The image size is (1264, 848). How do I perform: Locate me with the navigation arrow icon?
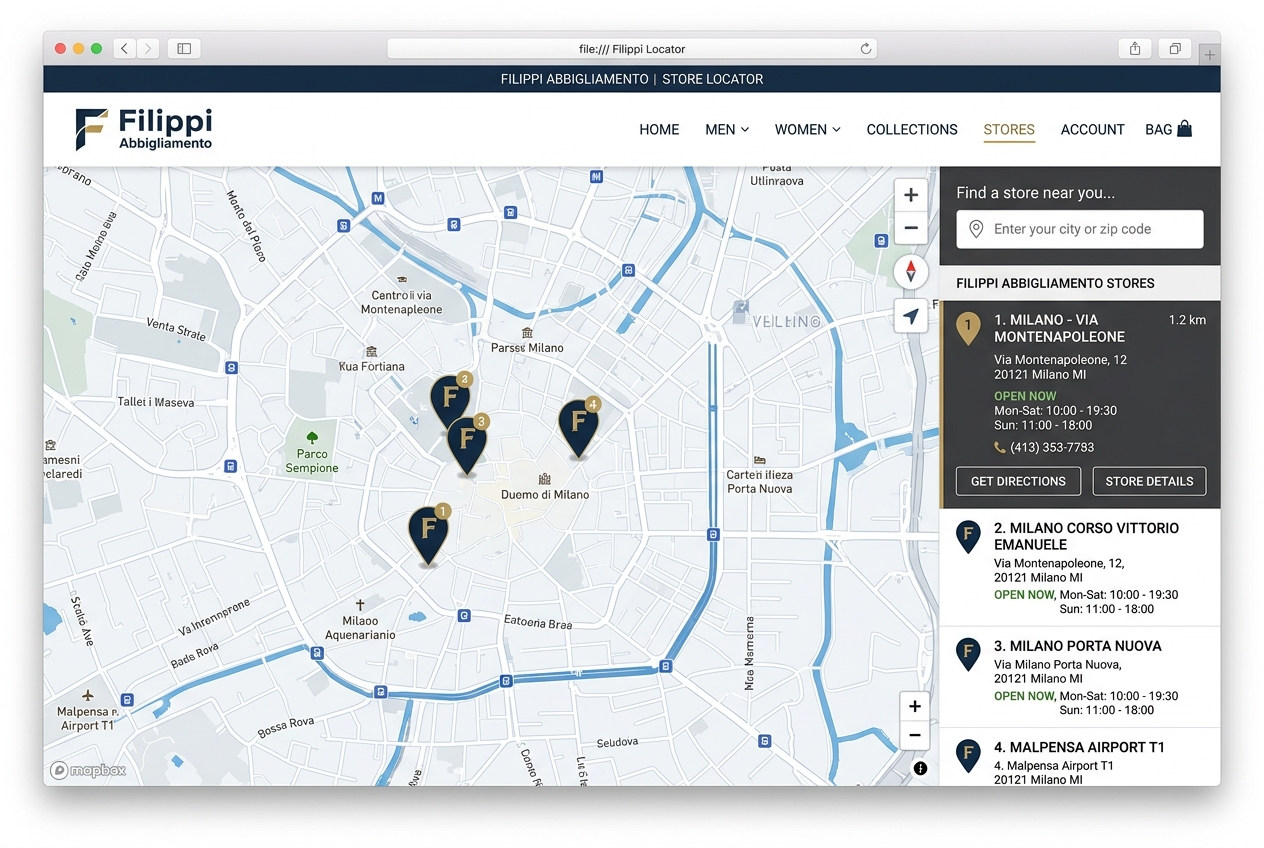(x=910, y=316)
